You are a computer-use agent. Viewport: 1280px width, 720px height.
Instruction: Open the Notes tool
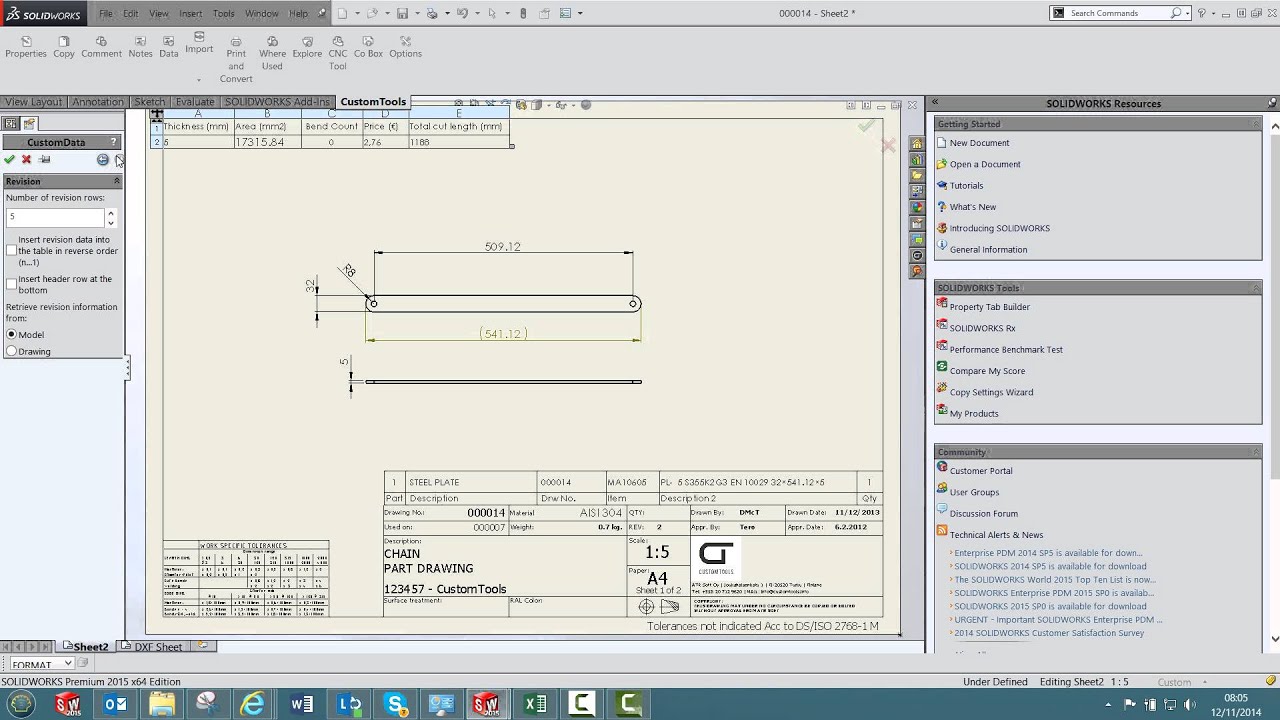tap(140, 47)
